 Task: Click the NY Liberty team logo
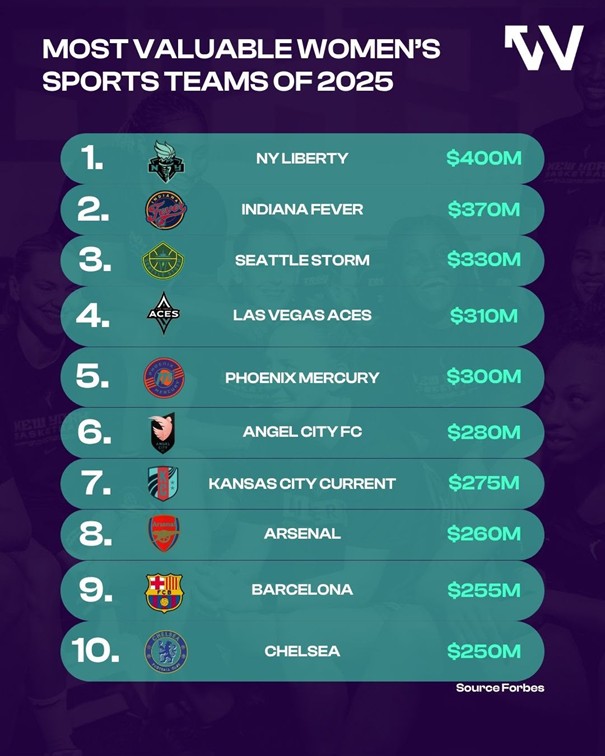point(165,162)
